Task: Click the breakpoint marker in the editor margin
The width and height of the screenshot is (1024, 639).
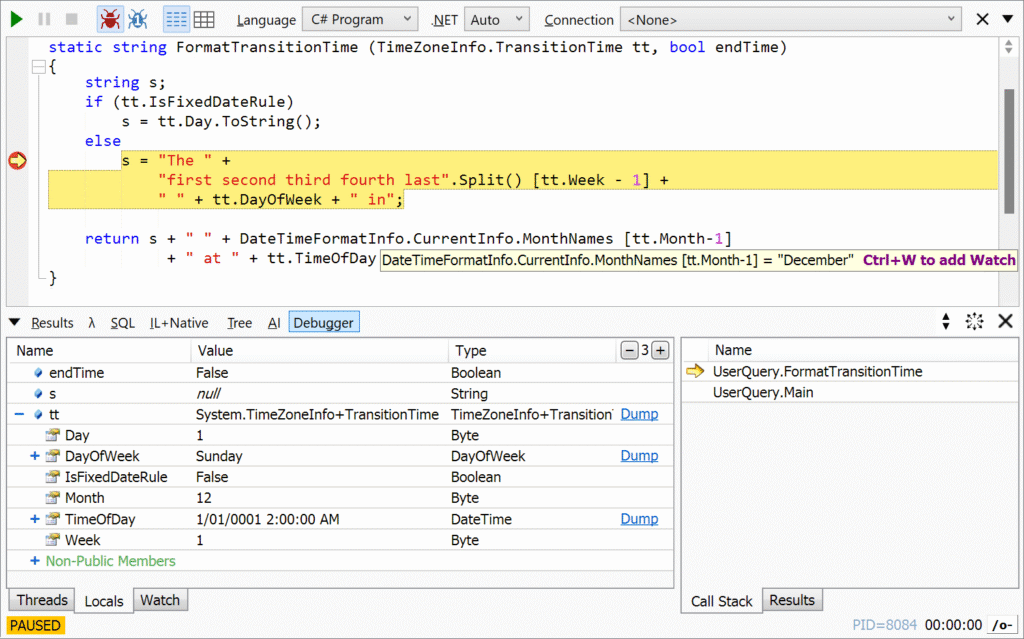Action: pyautogui.click(x=17, y=160)
